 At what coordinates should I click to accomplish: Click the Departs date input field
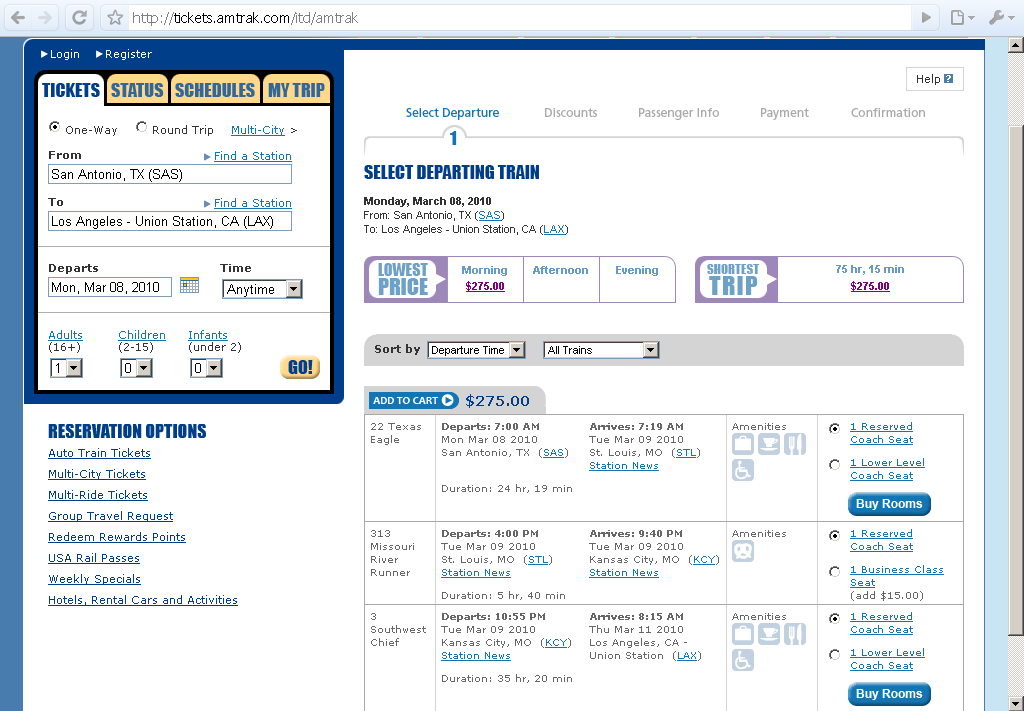pyautogui.click(x=110, y=287)
